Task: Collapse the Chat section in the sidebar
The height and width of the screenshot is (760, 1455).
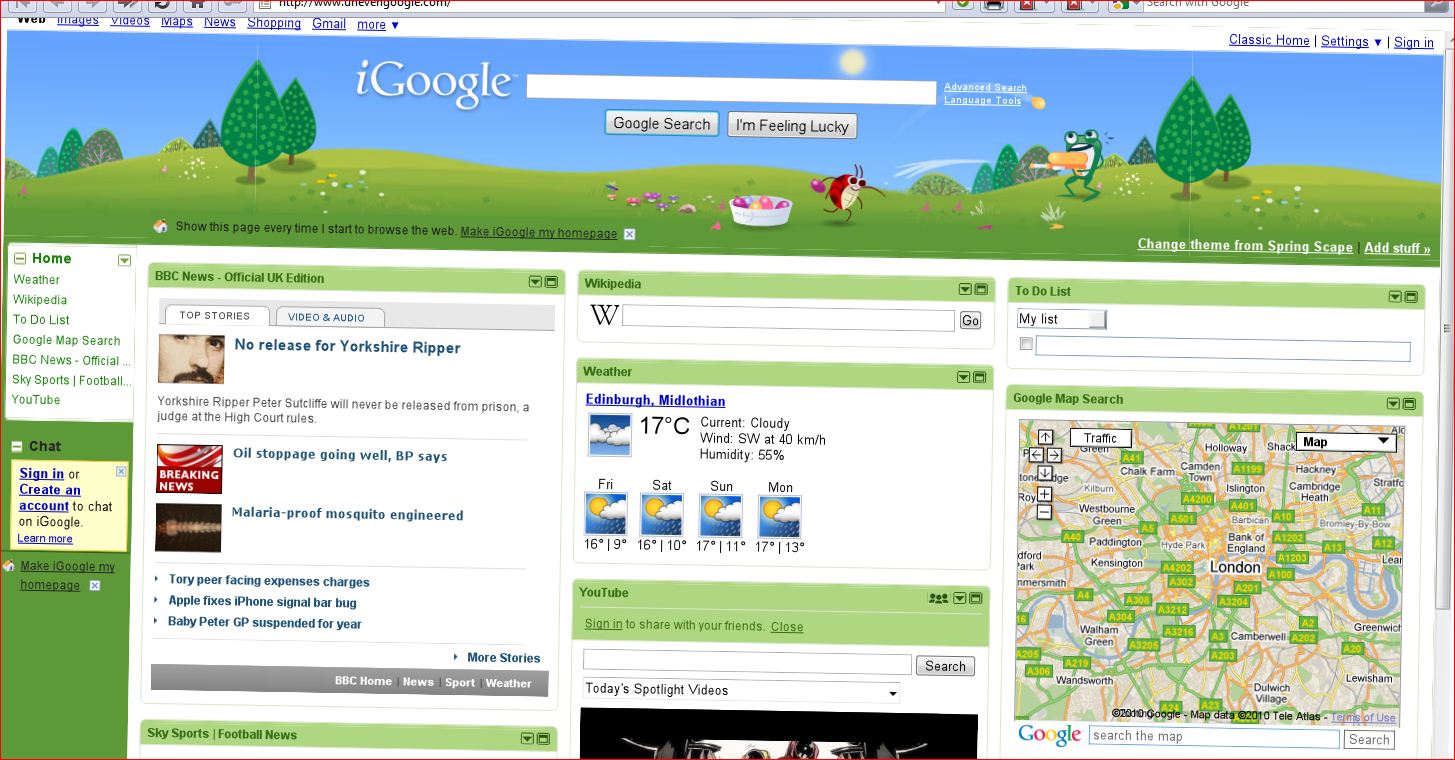Action: [x=17, y=446]
